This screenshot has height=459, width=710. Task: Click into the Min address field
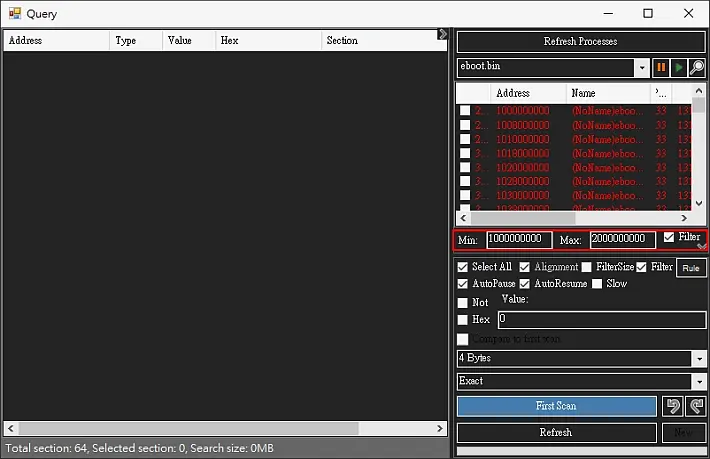tap(519, 239)
